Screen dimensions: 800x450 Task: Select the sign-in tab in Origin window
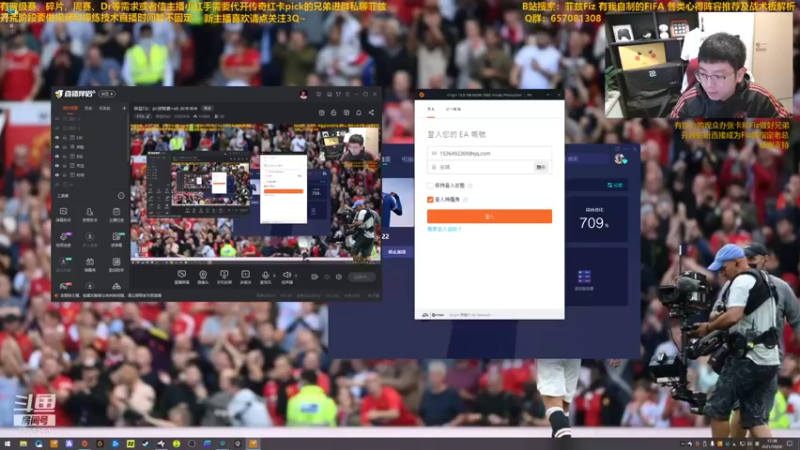click(x=431, y=109)
